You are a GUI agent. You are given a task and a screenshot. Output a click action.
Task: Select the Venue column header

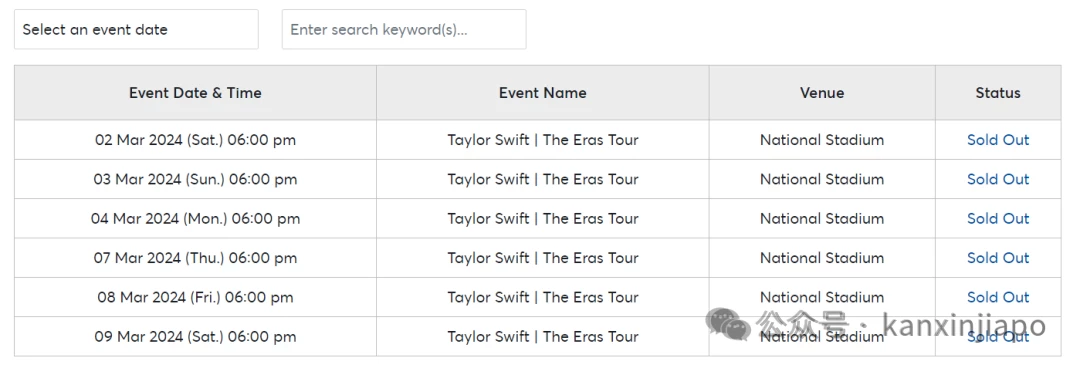[822, 92]
